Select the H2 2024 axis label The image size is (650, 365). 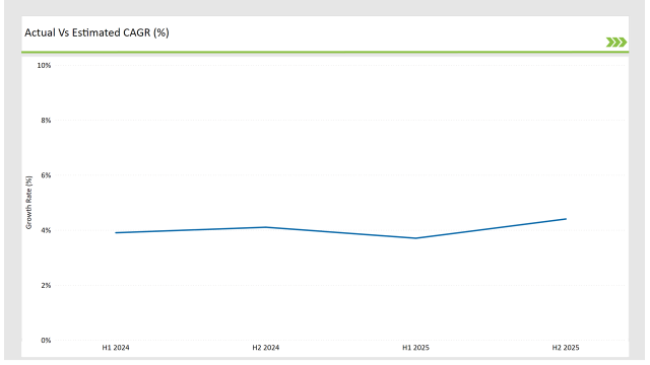coord(266,348)
